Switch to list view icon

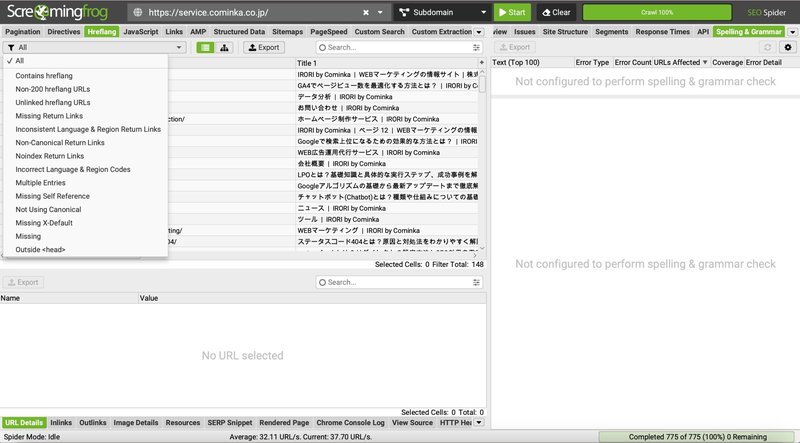click(205, 47)
